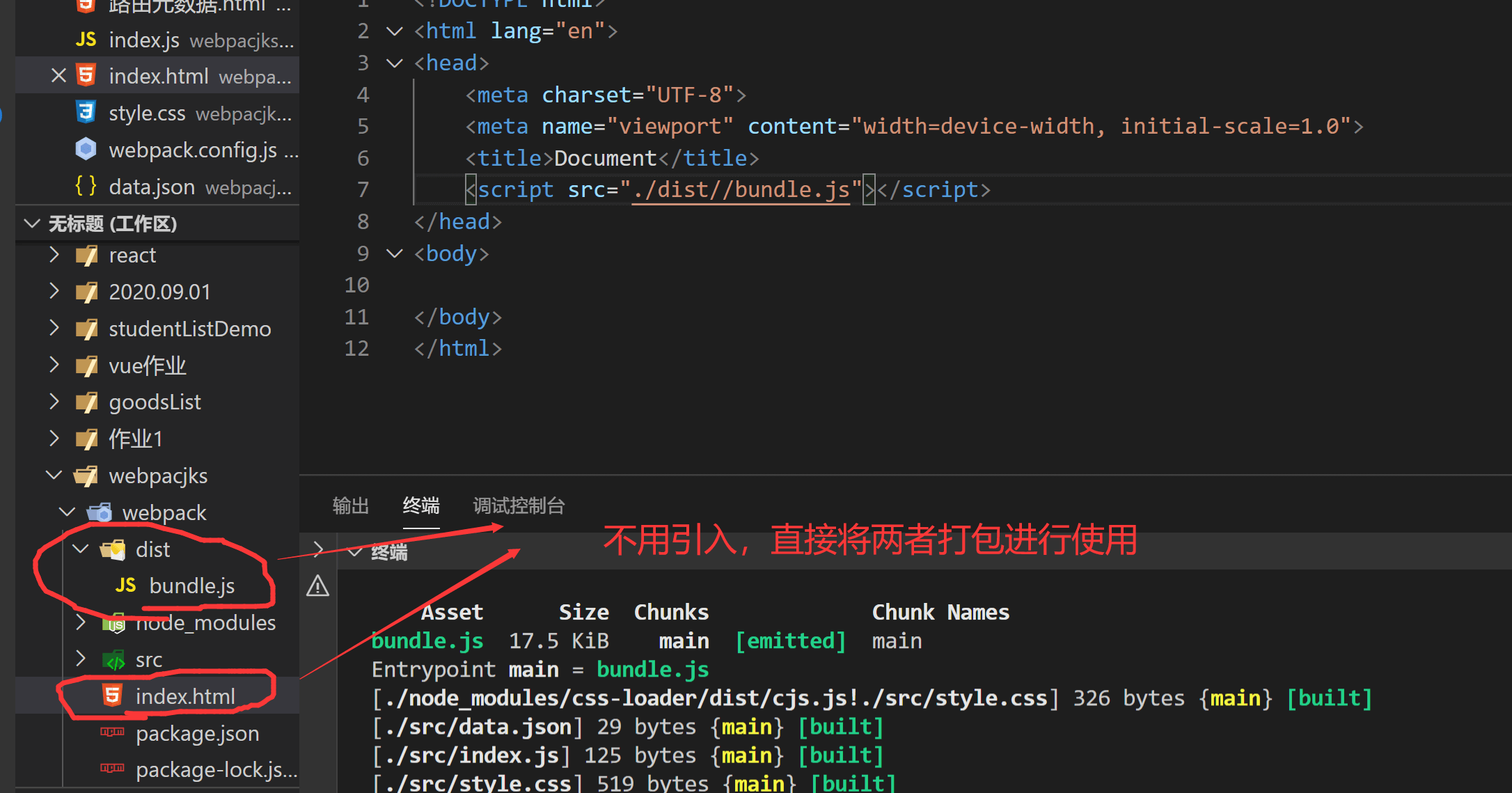Click the [emitted] text in terminal output
The height and width of the screenshot is (793, 1512).
click(x=790, y=641)
